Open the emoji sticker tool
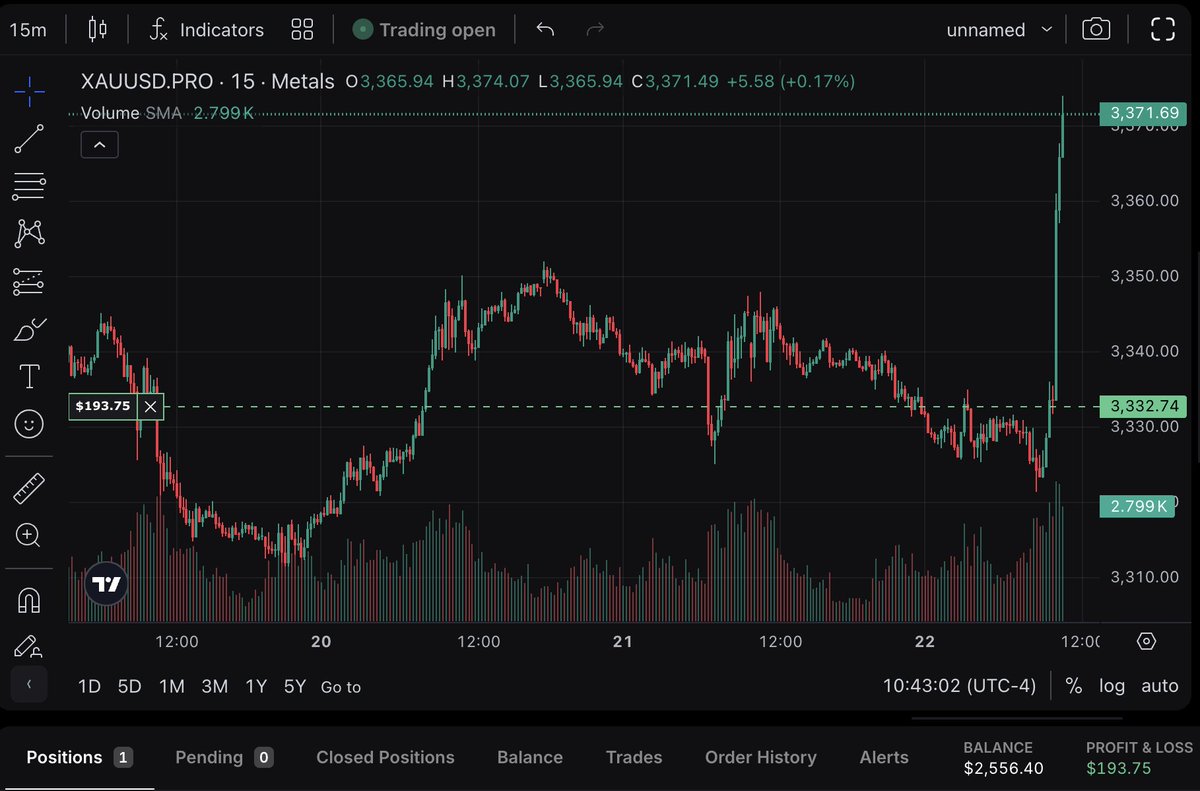The height and width of the screenshot is (791, 1200). point(28,424)
